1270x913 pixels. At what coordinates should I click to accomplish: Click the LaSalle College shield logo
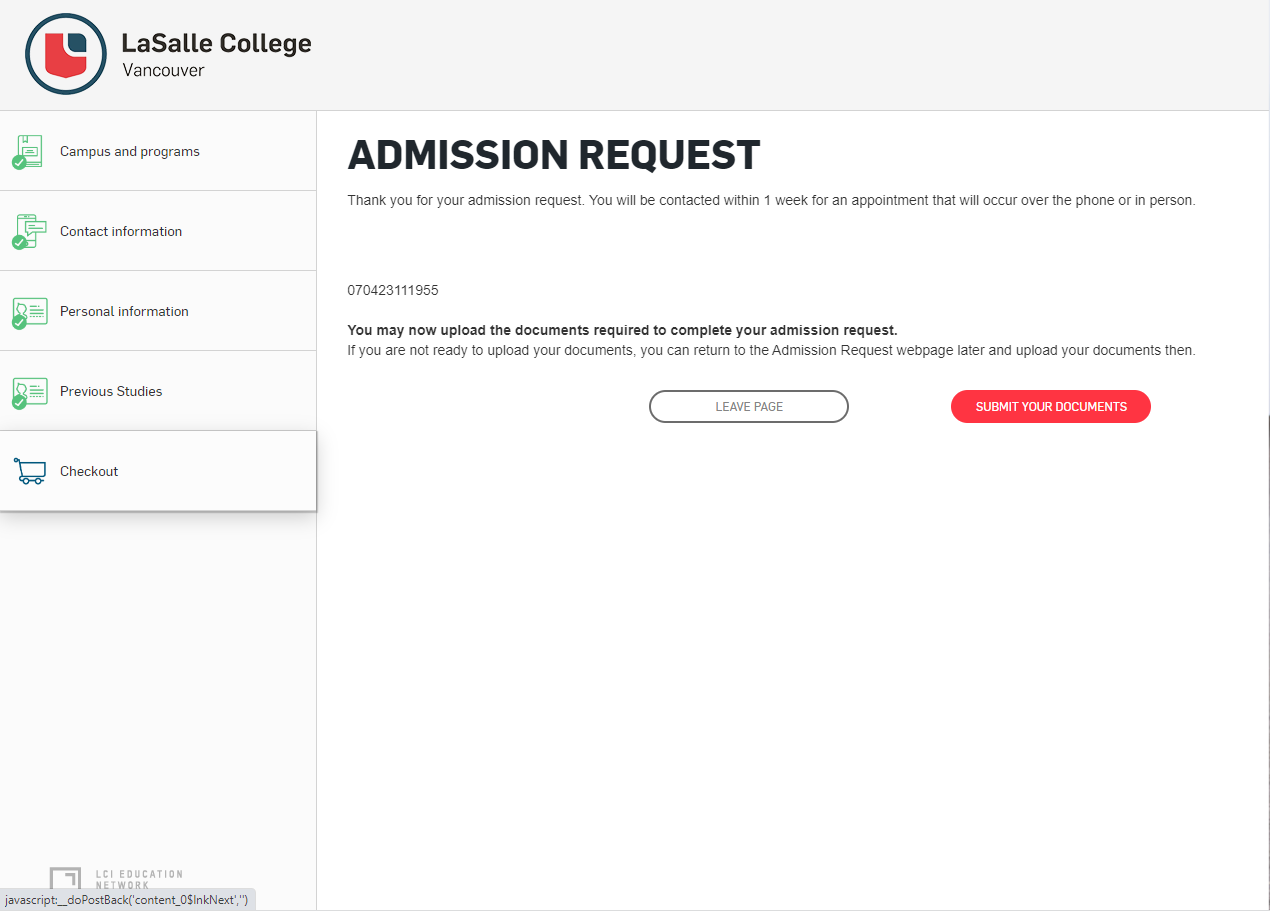pyautogui.click(x=66, y=54)
